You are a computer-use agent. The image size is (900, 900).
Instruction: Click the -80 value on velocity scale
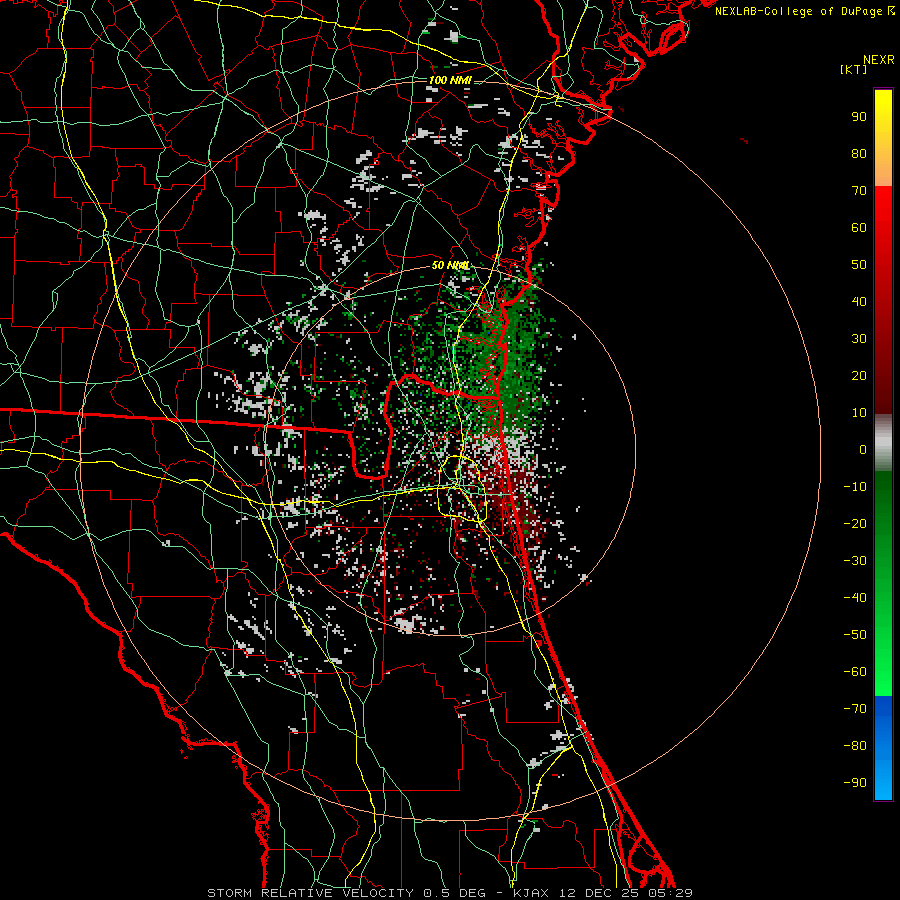point(855,746)
